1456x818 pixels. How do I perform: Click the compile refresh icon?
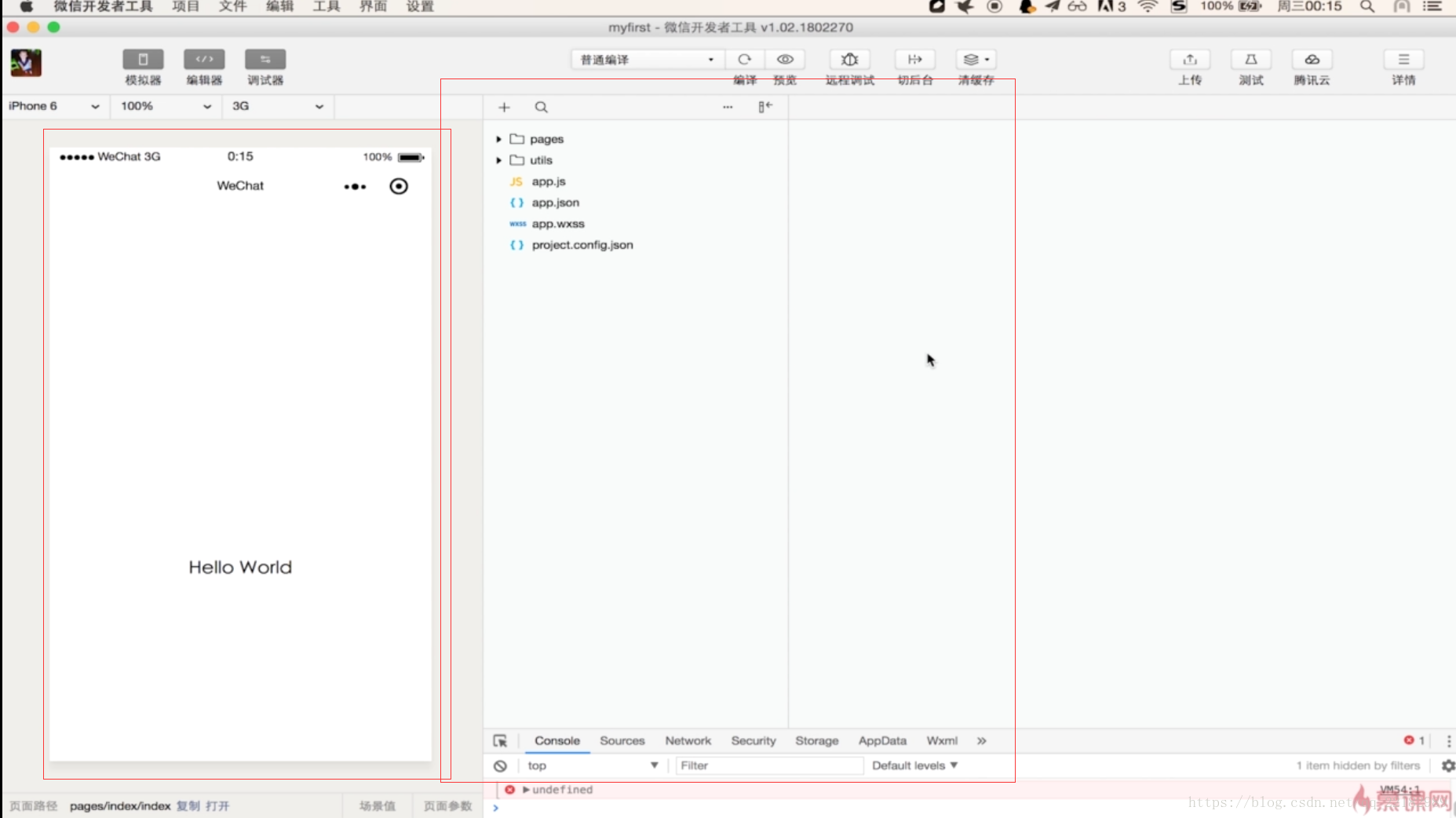pyautogui.click(x=744, y=60)
